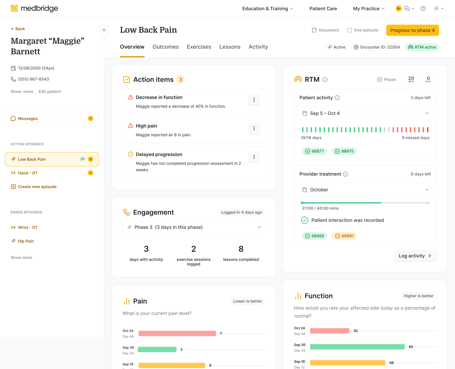Open options for Delayed progression item
Viewport: 455px width, 369px height.
254,157
